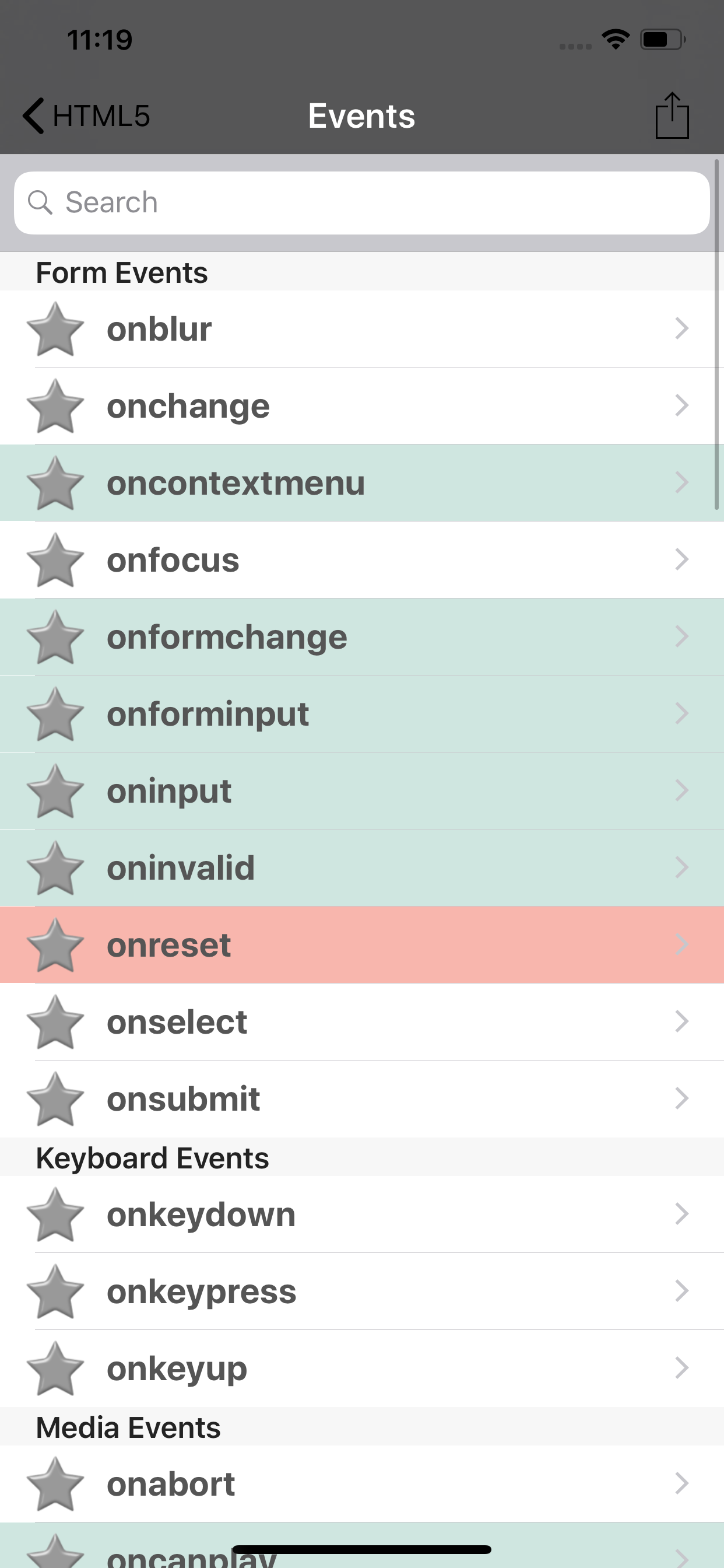The width and height of the screenshot is (724, 1568).
Task: Open onselect details chevron
Action: pos(681,1021)
